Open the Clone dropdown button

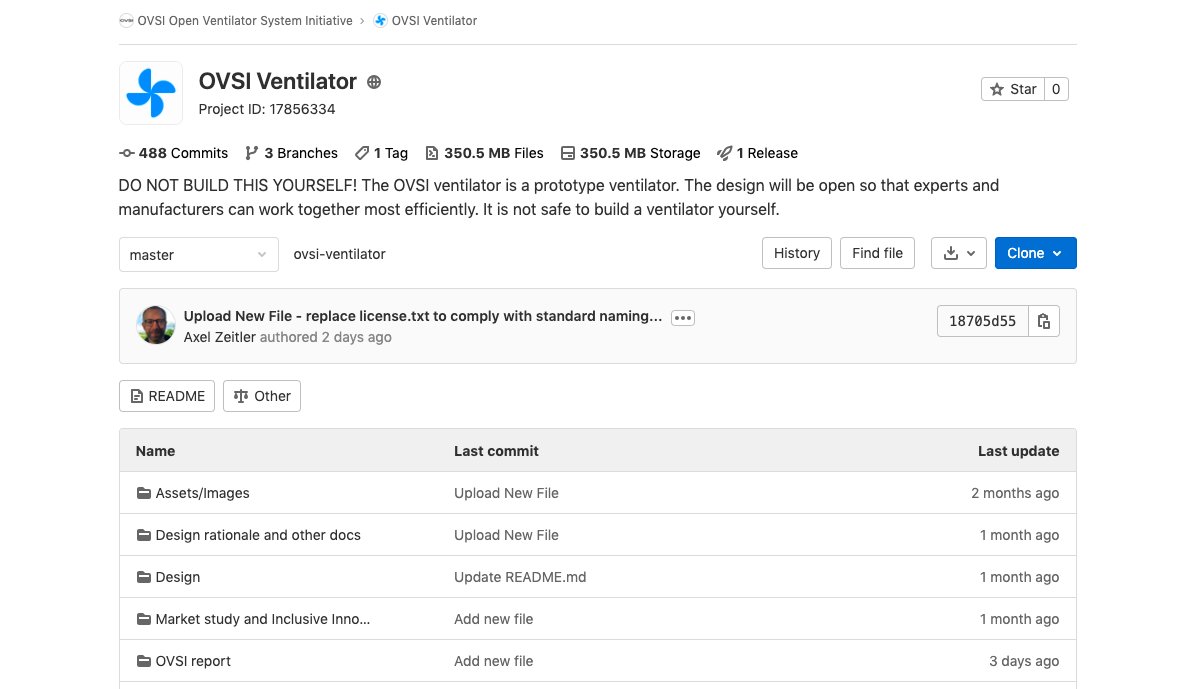pyautogui.click(x=1035, y=253)
